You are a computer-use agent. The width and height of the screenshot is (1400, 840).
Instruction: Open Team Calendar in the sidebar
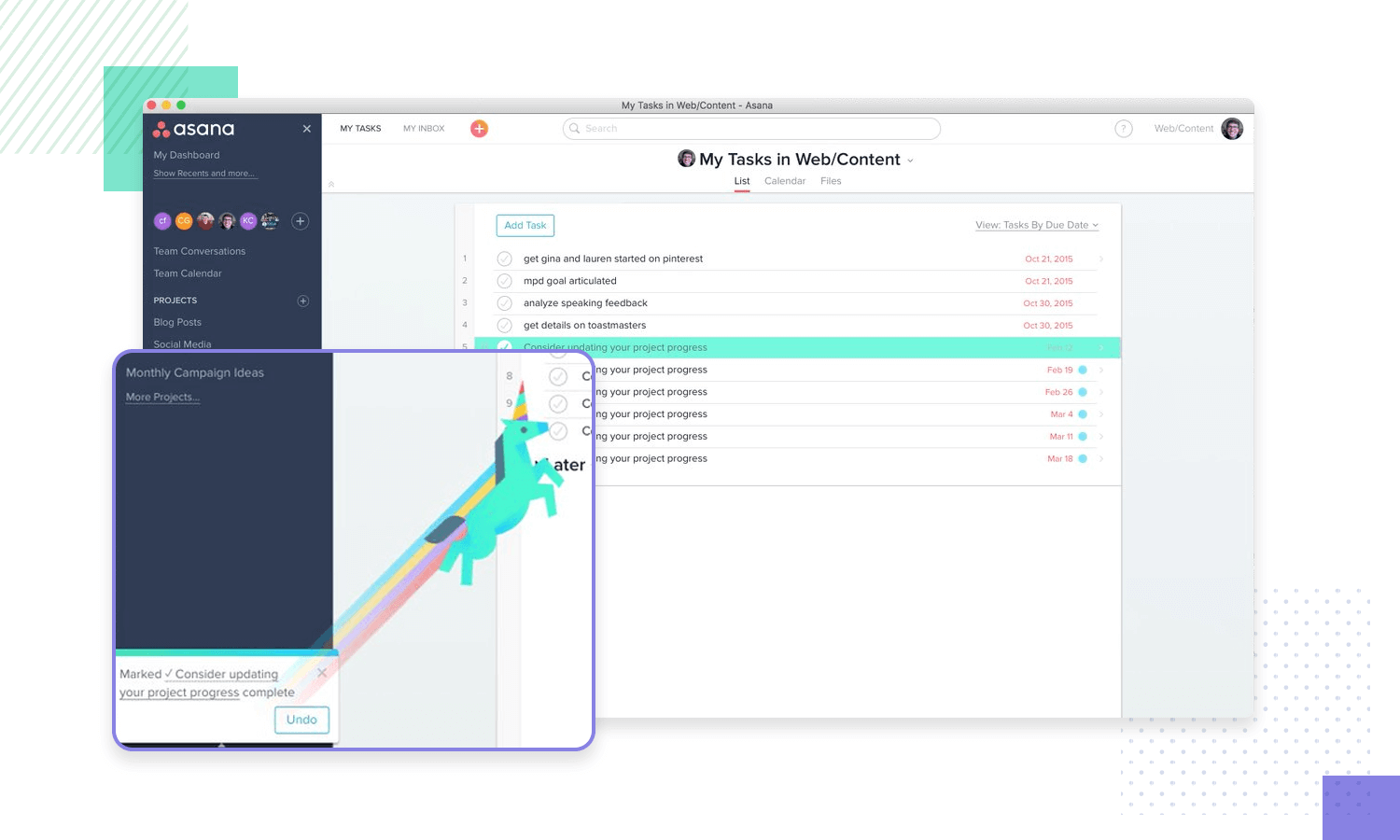188,273
